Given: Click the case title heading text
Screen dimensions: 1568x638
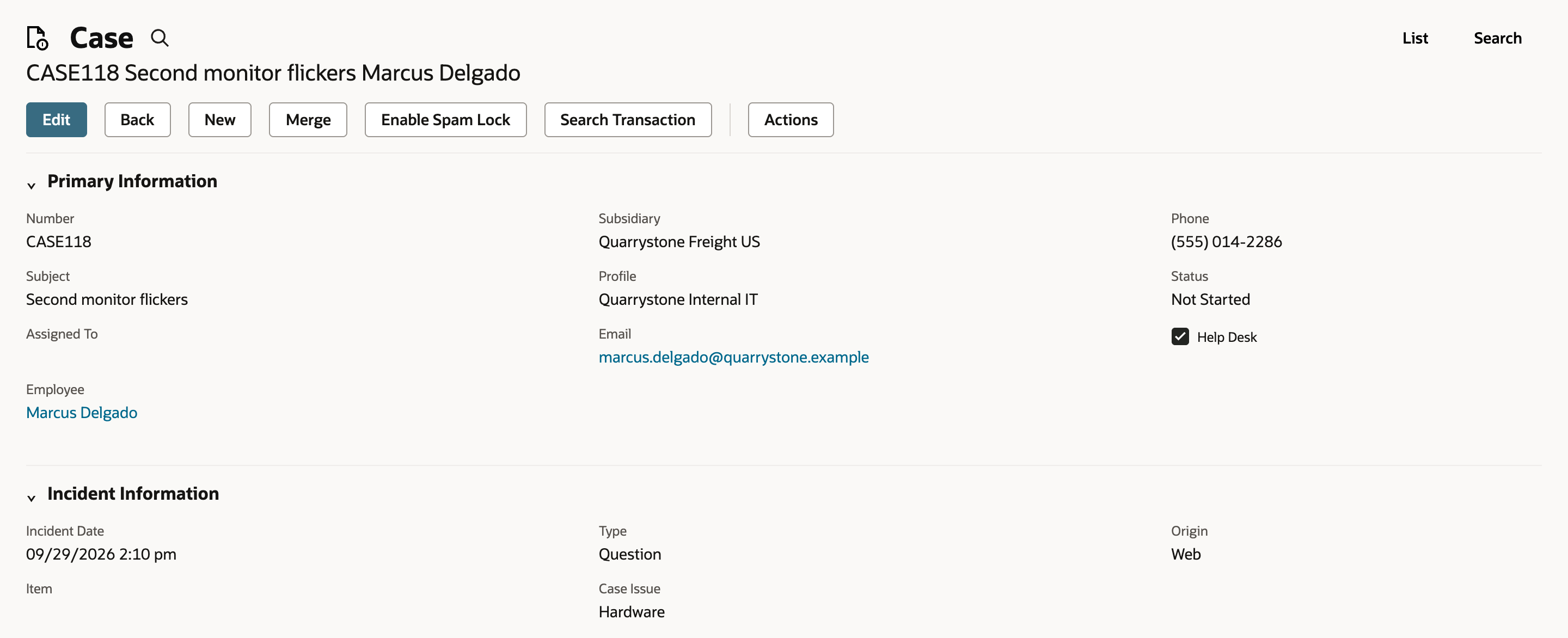Looking at the screenshot, I should (x=273, y=73).
